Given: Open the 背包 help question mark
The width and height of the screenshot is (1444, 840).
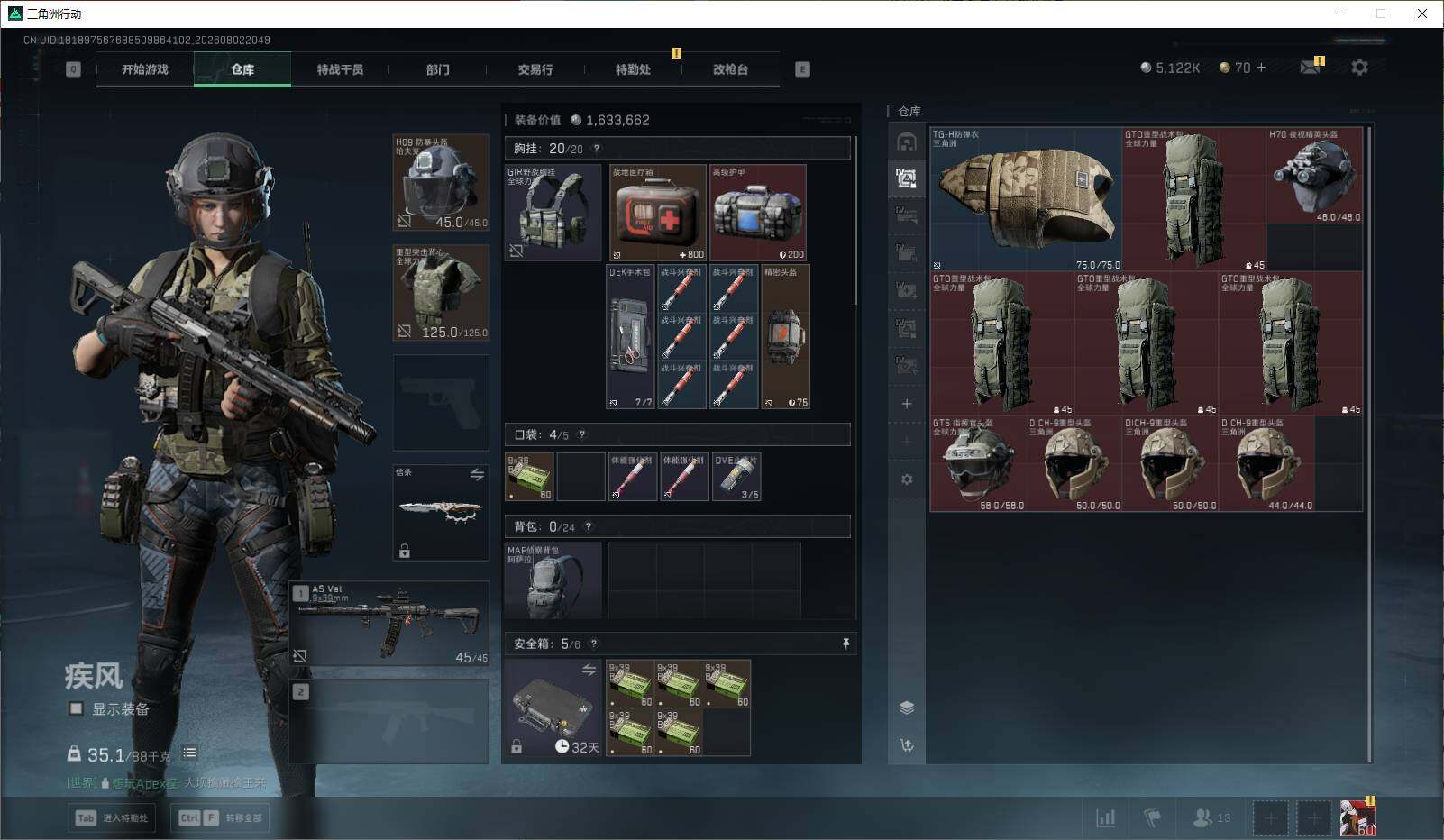Looking at the screenshot, I should (x=589, y=526).
